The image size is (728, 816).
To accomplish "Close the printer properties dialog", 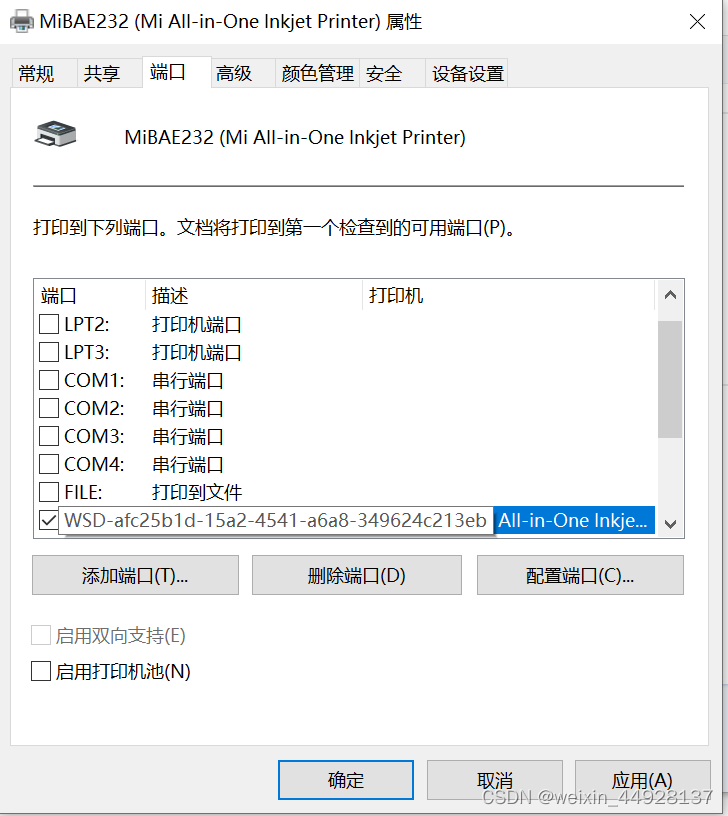I will [x=697, y=21].
